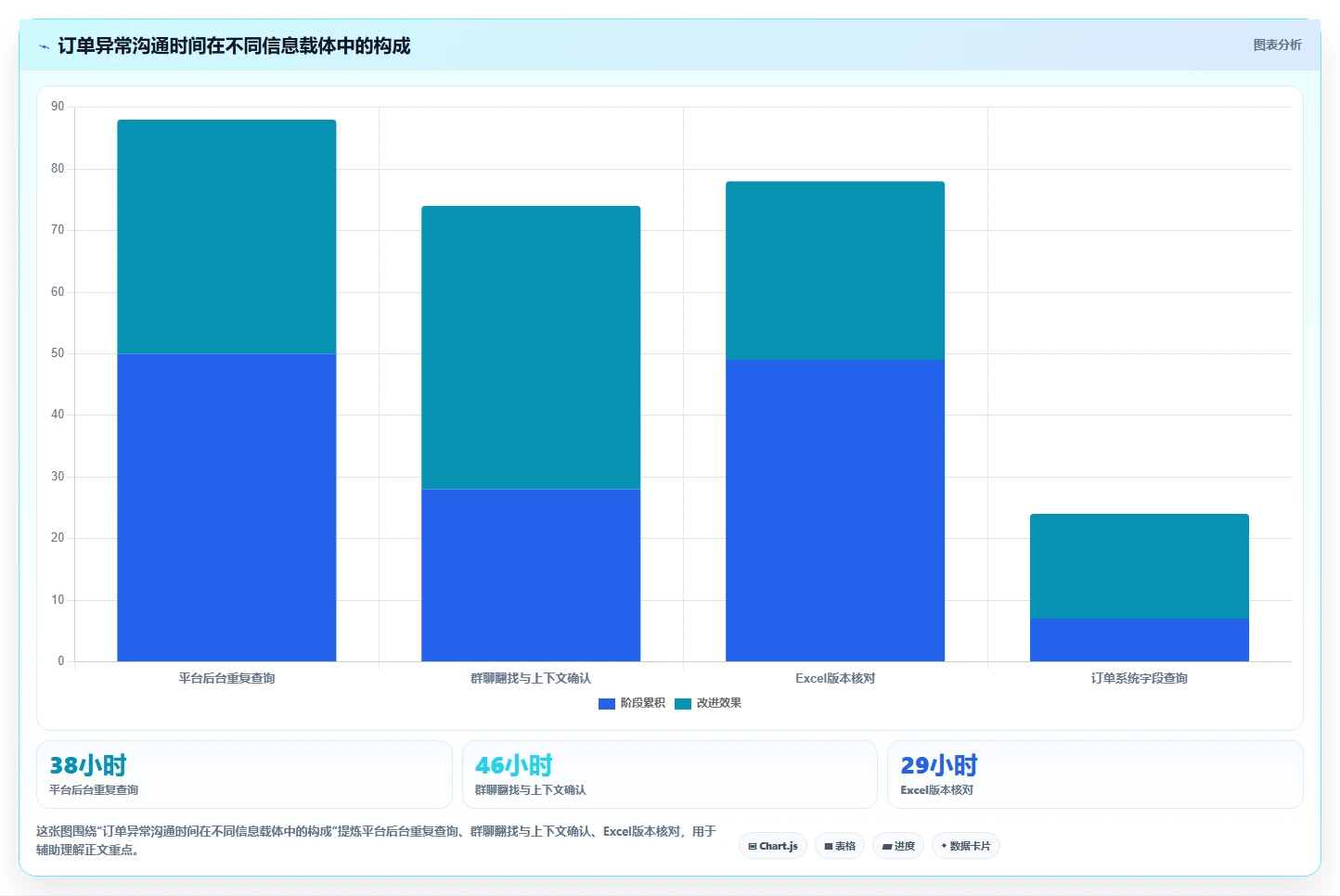This screenshot has height=896, width=1340.
Task: Click the 平台后台重复查询 x-axis label
Action: click(226, 678)
